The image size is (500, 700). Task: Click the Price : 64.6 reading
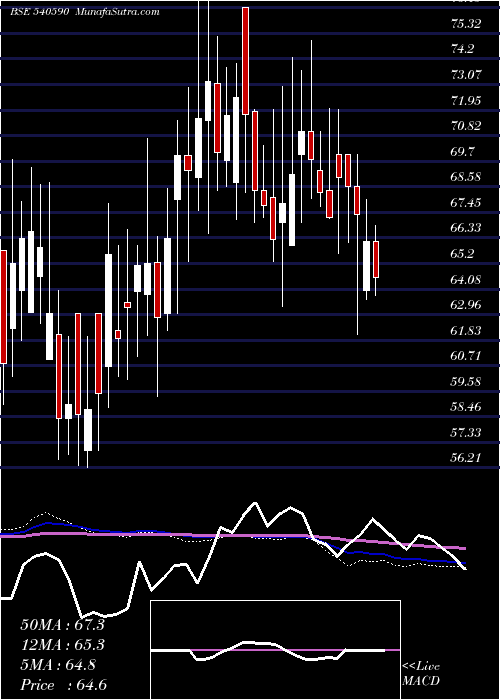pyautogui.click(x=63, y=685)
